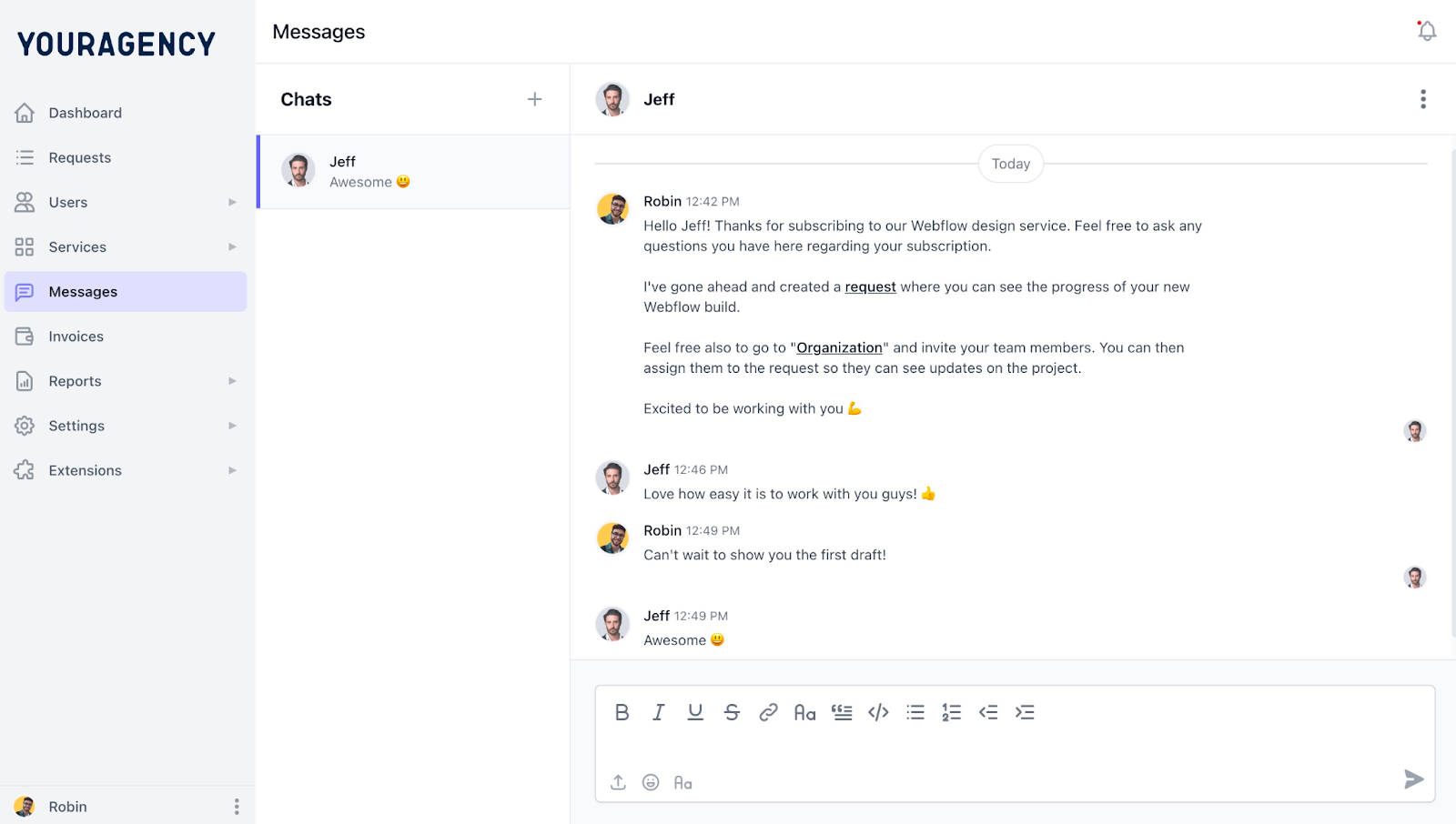Format text as a blockquote

click(x=842, y=712)
